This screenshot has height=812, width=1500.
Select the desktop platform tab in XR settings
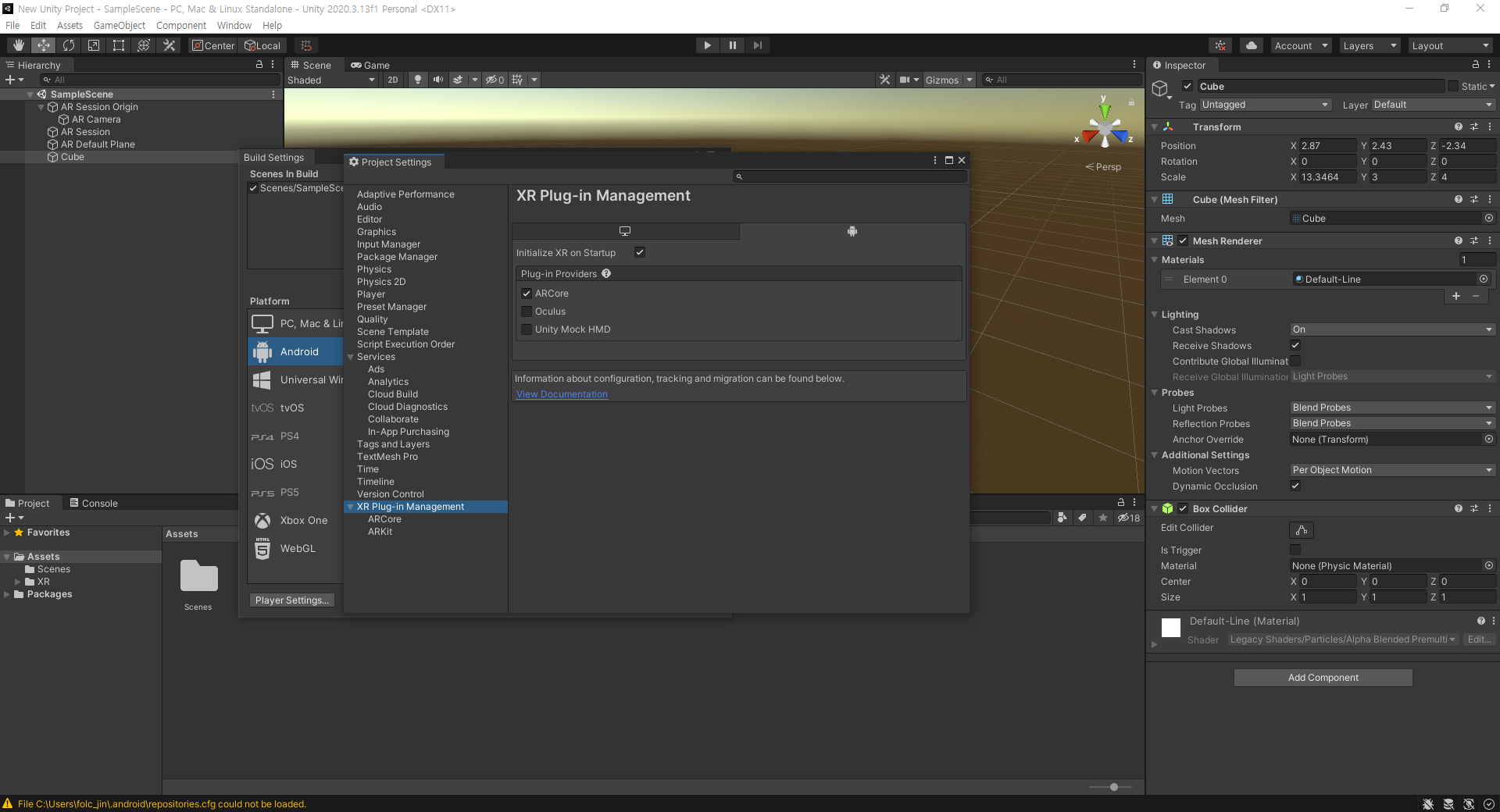625,231
